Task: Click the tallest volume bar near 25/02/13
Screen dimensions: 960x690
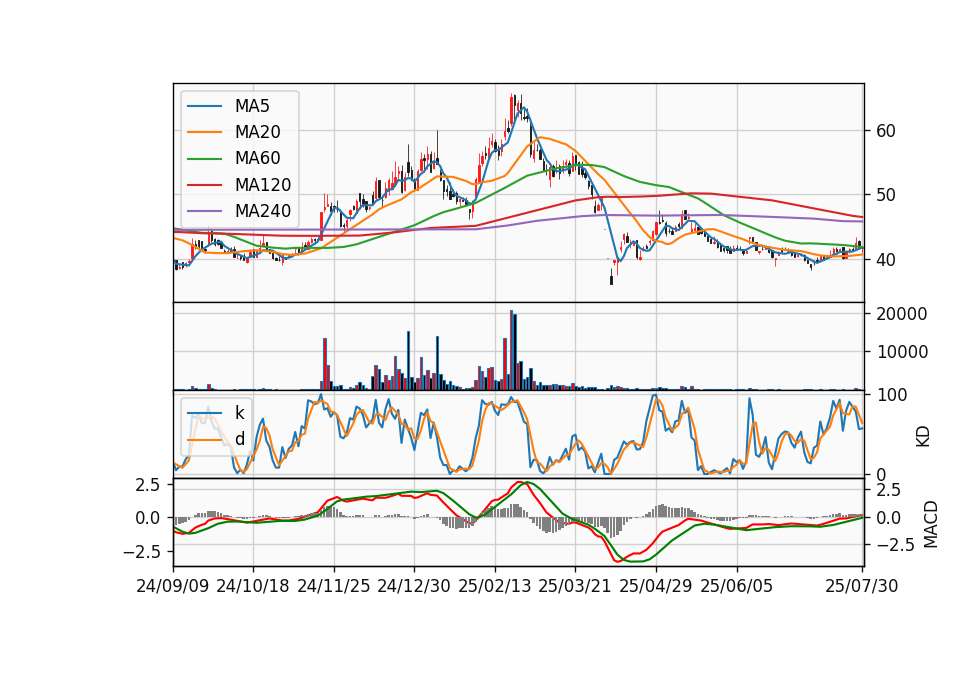Action: pos(511,350)
